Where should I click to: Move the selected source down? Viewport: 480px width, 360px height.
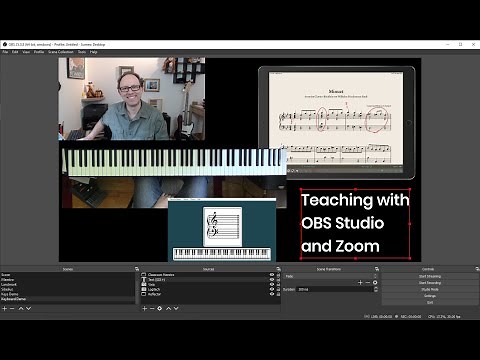pyautogui.click(x=176, y=308)
